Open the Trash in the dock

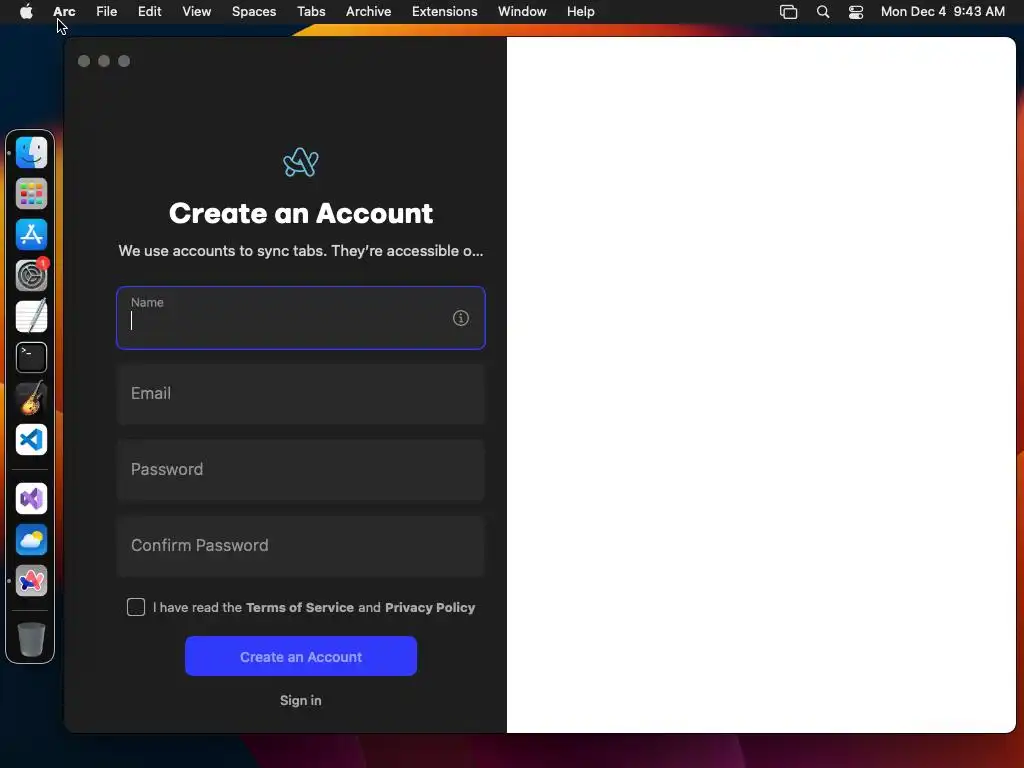coord(31,639)
